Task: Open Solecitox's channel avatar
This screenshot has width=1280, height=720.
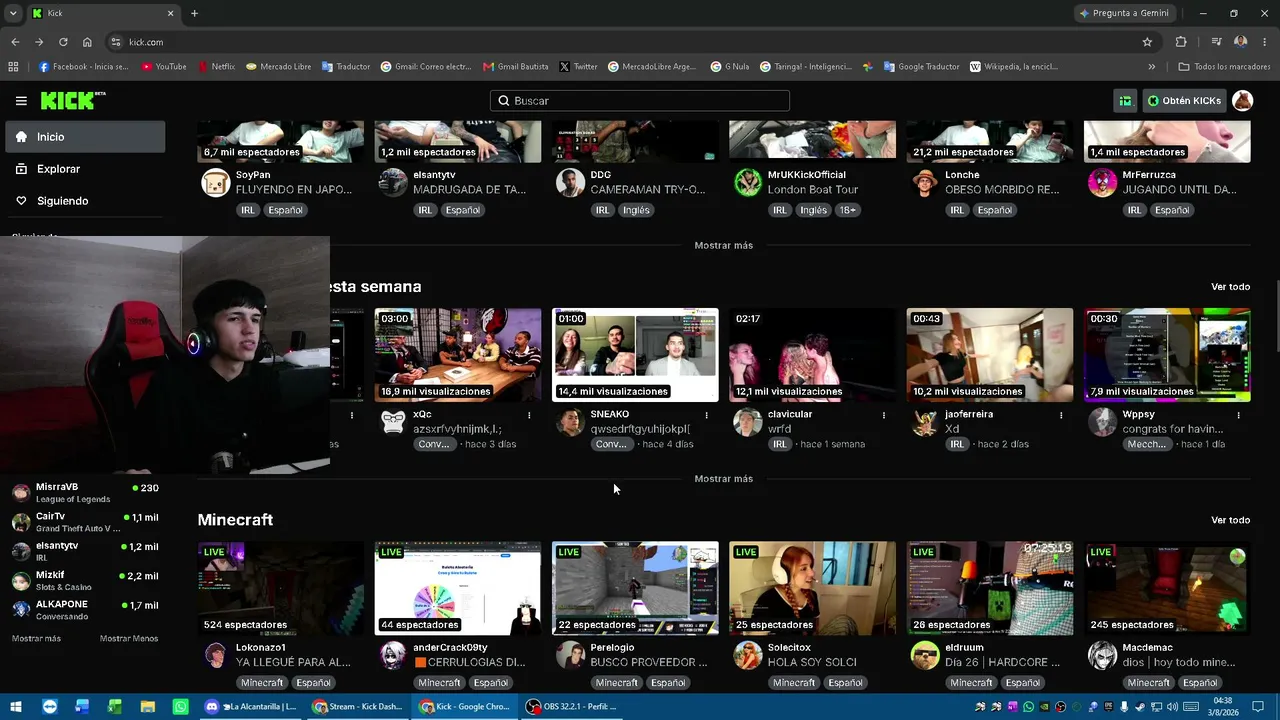Action: [747, 655]
